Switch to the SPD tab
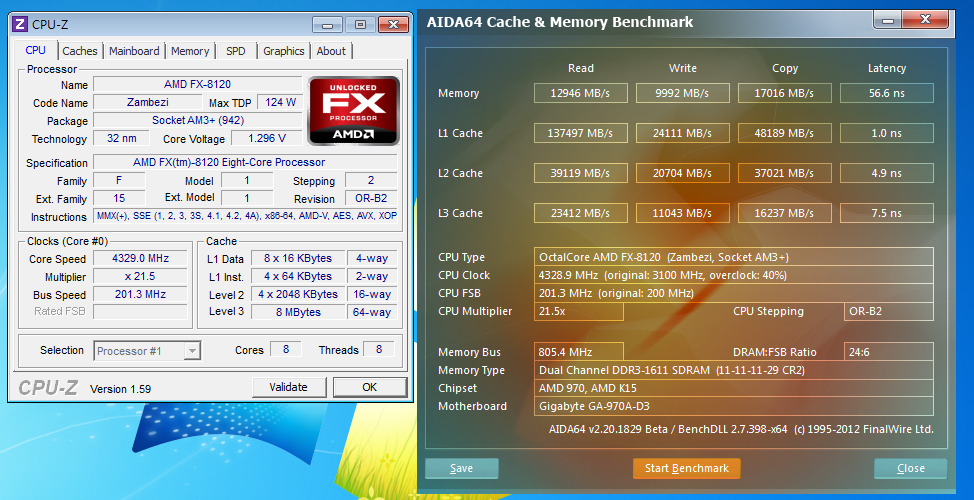The width and height of the screenshot is (974, 500). coord(235,51)
